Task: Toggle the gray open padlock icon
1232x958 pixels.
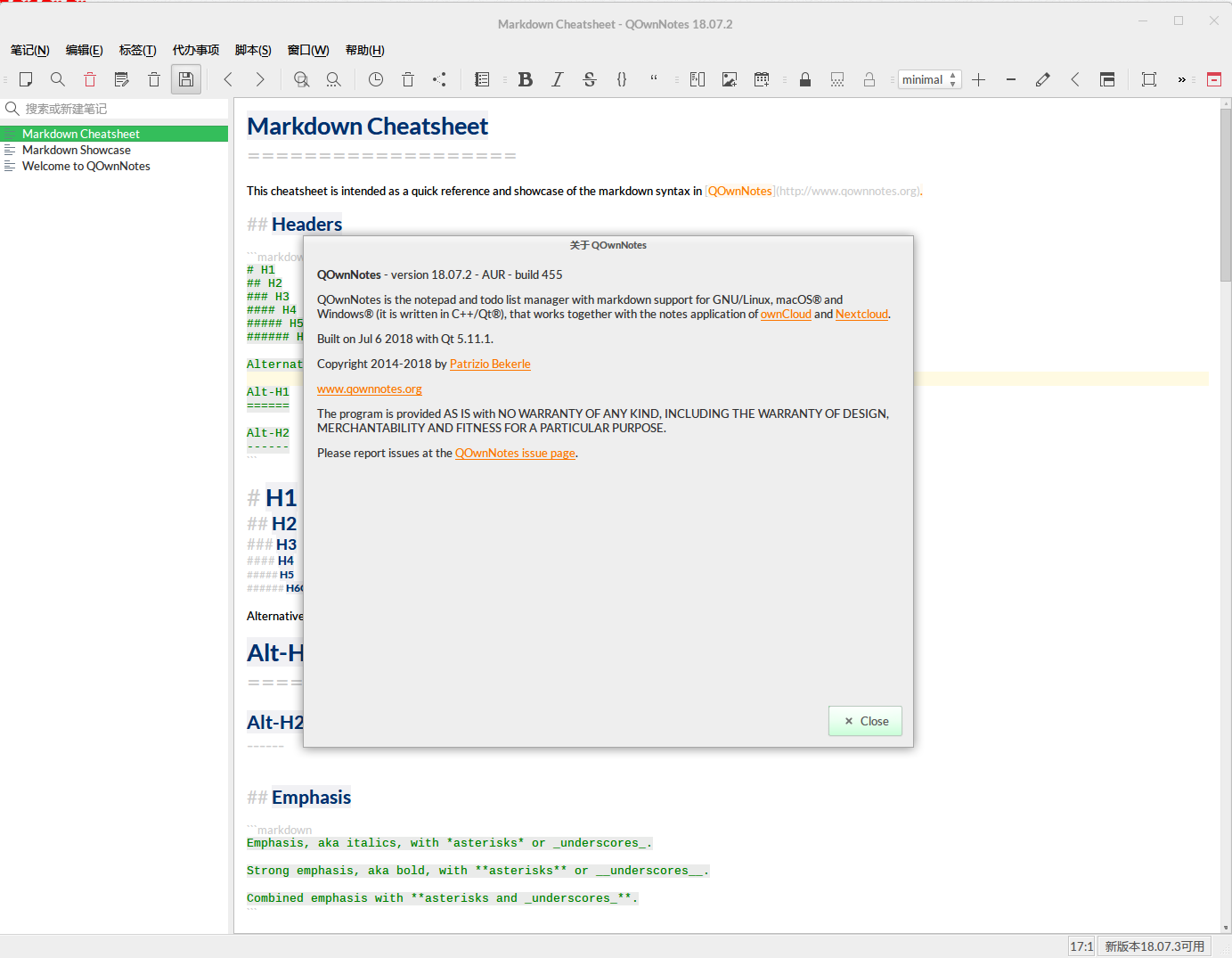Action: point(869,79)
